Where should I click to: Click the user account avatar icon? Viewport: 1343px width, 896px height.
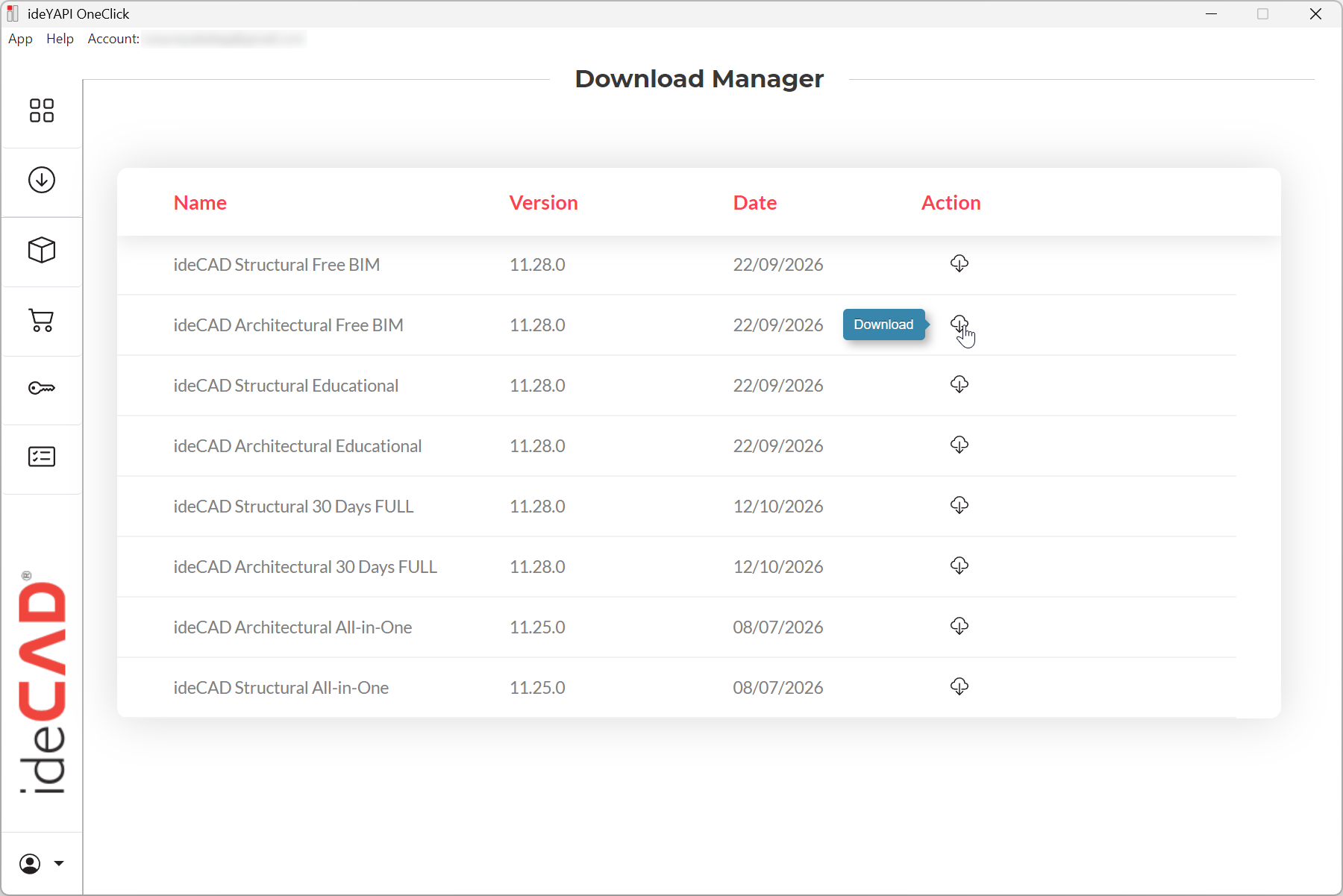pyautogui.click(x=30, y=864)
